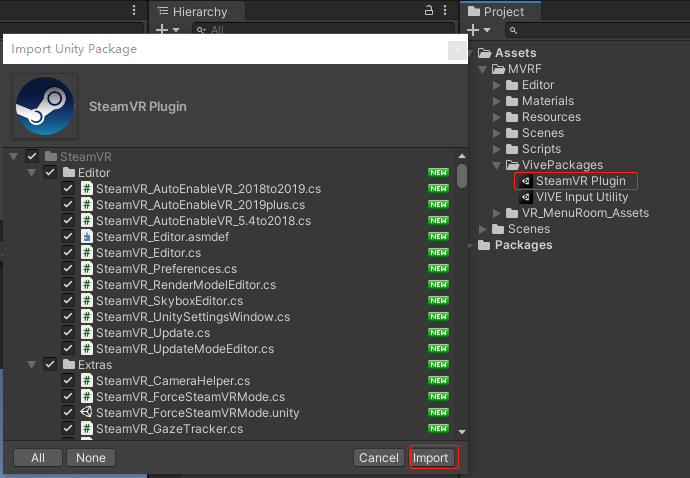Click the import list scrollbar thumb
This screenshot has height=478, width=690.
pyautogui.click(x=462, y=176)
